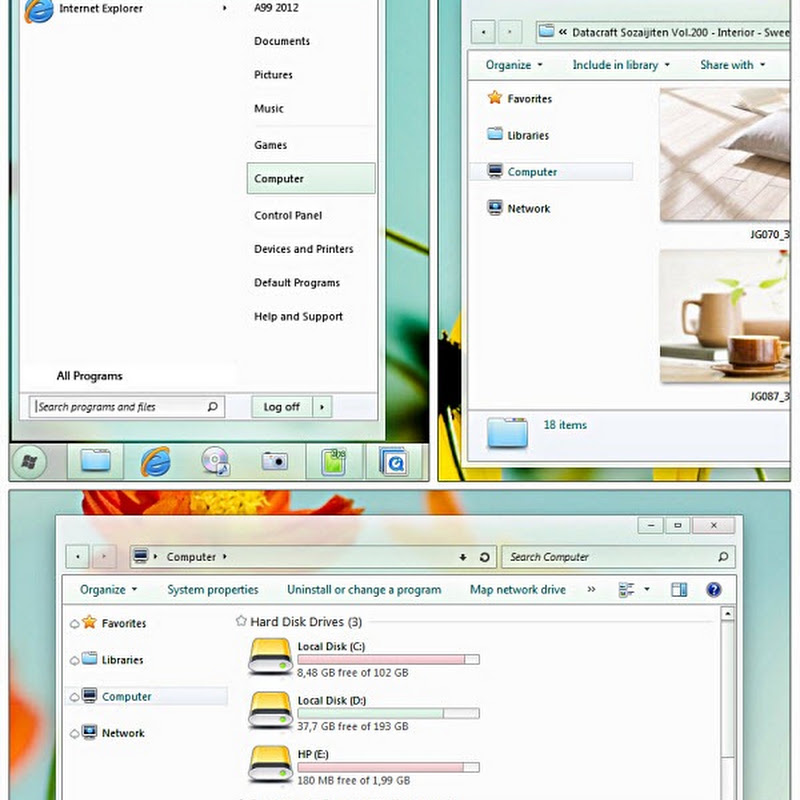The image size is (800, 800).
Task: Open Control Panel from the Start menu
Action: coord(288,216)
